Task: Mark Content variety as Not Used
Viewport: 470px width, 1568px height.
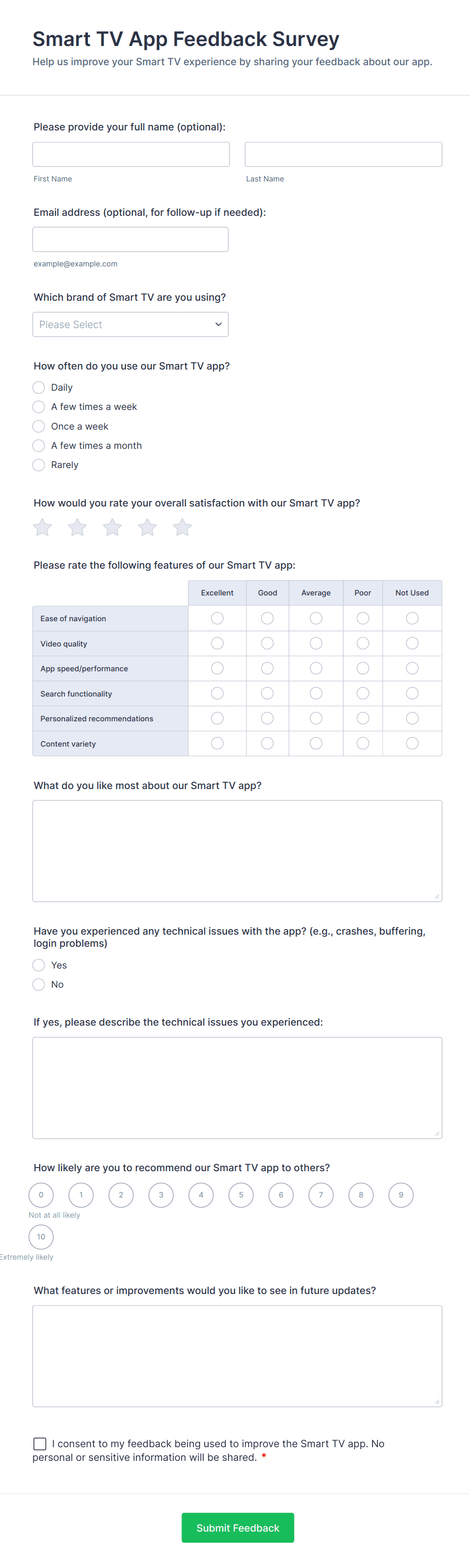Action: pos(412,743)
